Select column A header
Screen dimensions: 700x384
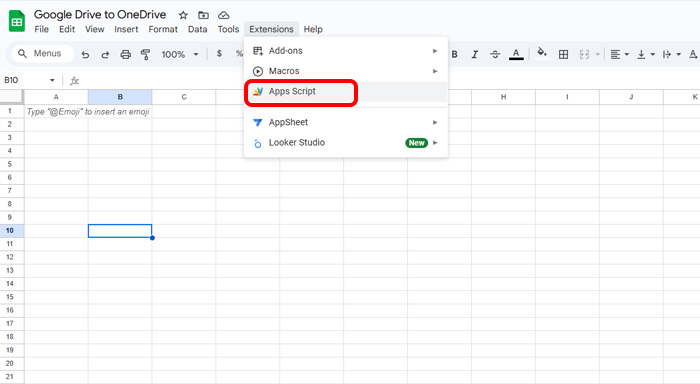[56, 97]
